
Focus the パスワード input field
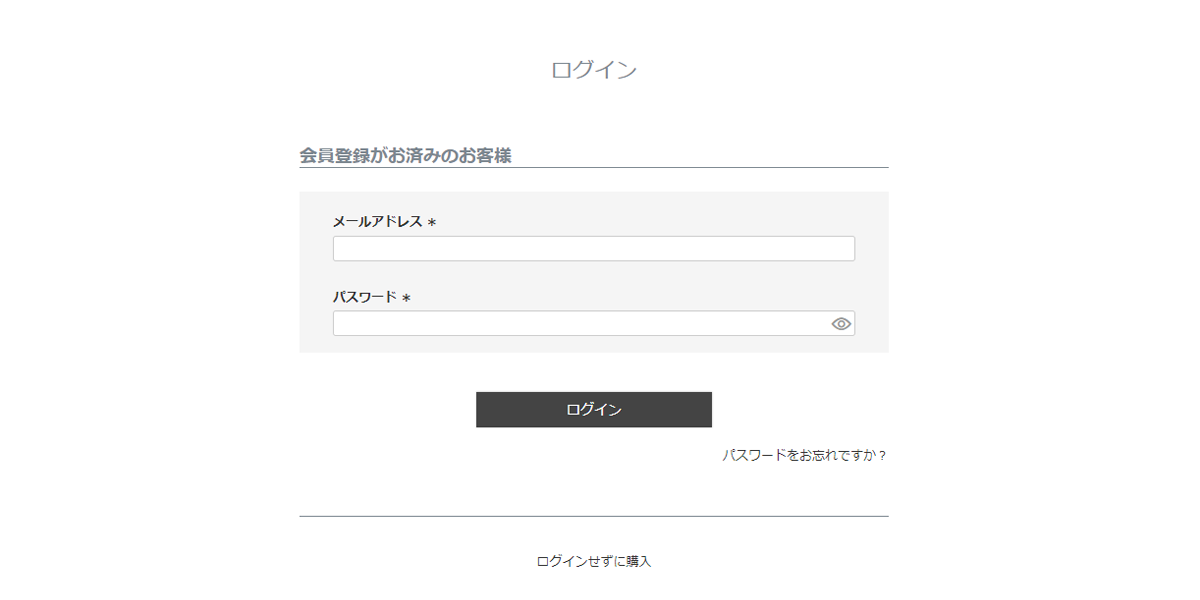594,324
